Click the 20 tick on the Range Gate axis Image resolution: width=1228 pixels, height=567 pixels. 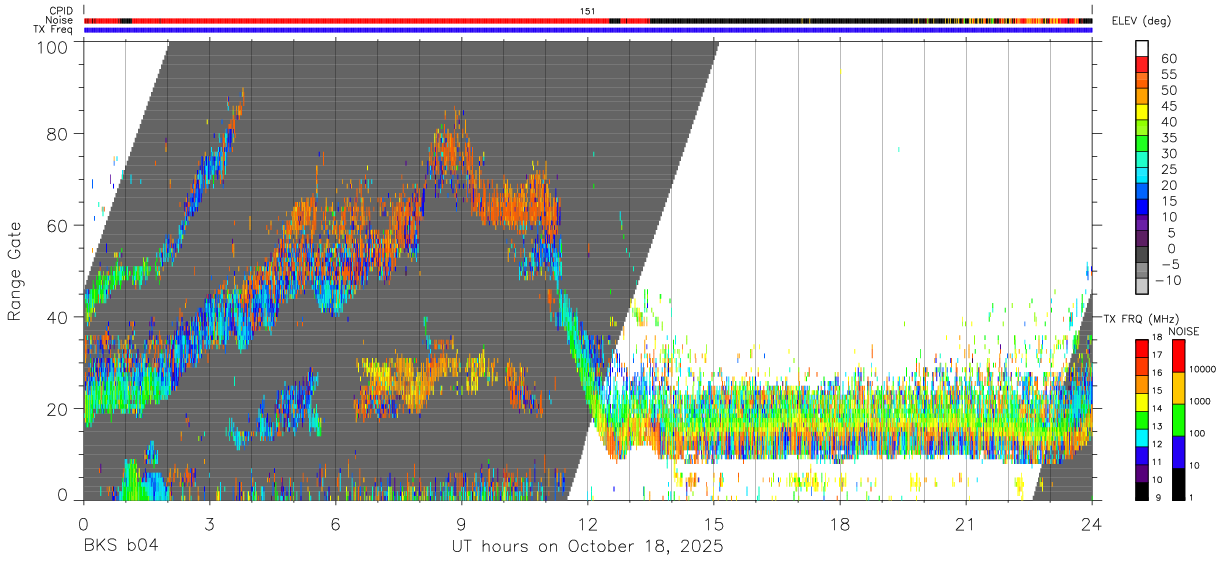point(59,409)
